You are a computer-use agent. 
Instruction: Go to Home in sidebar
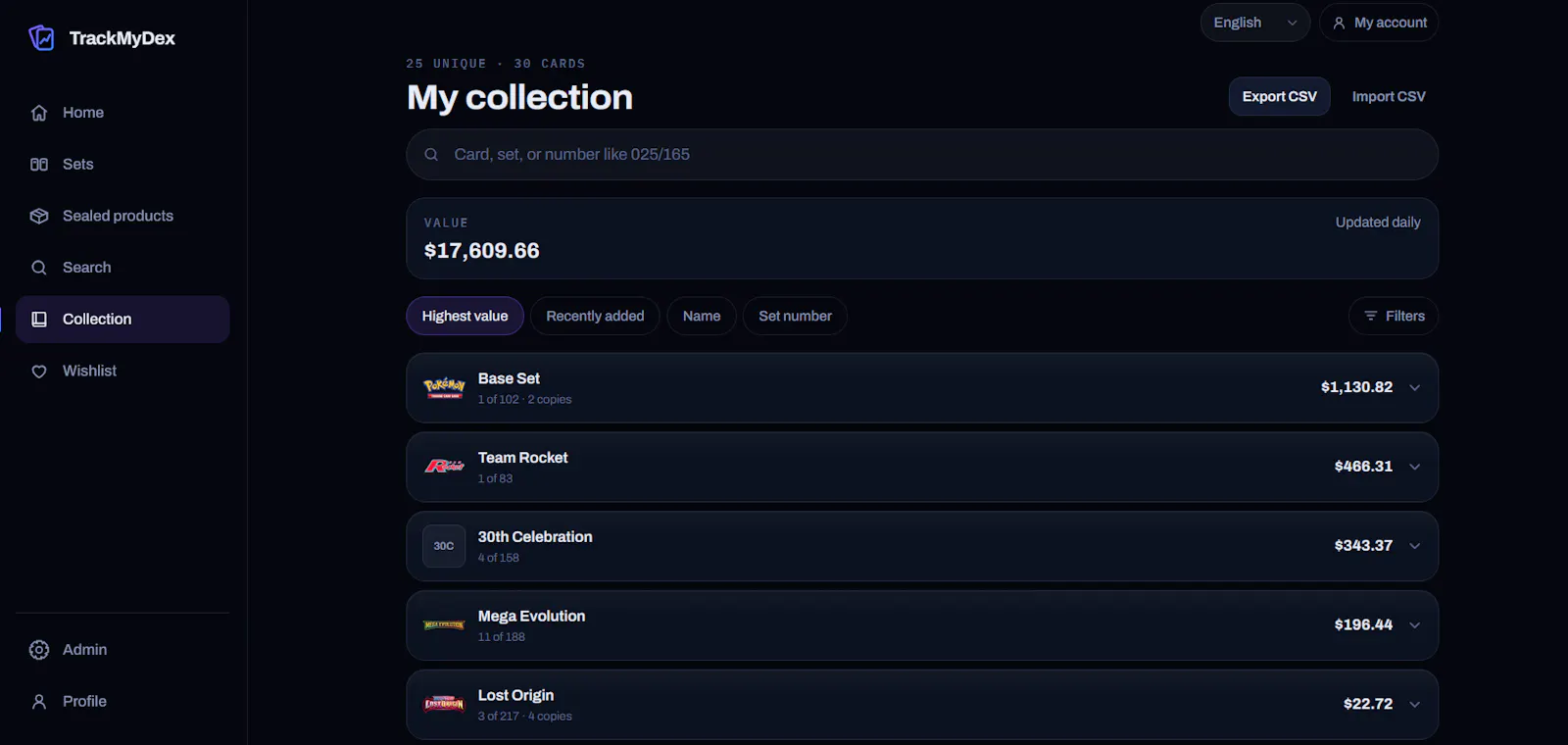122,113
